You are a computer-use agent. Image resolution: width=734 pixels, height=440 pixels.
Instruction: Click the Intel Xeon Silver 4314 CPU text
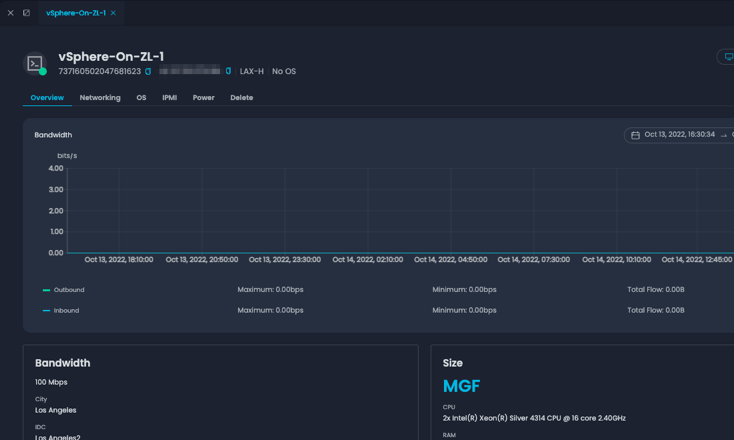pos(534,418)
